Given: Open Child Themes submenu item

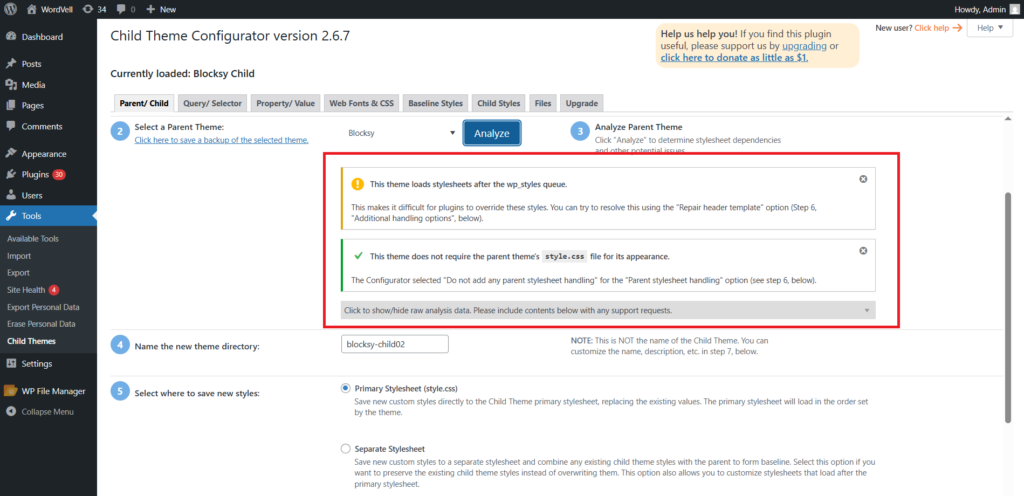Looking at the screenshot, I should [x=31, y=341].
